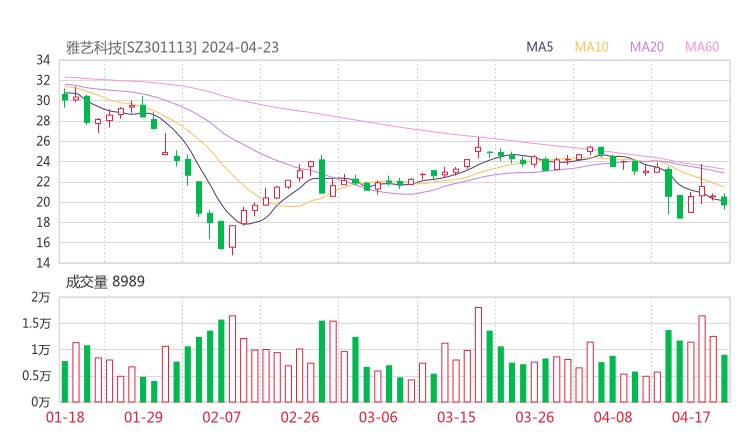Toggle the MA10 legend label
The image size is (740, 440).
coord(592,47)
